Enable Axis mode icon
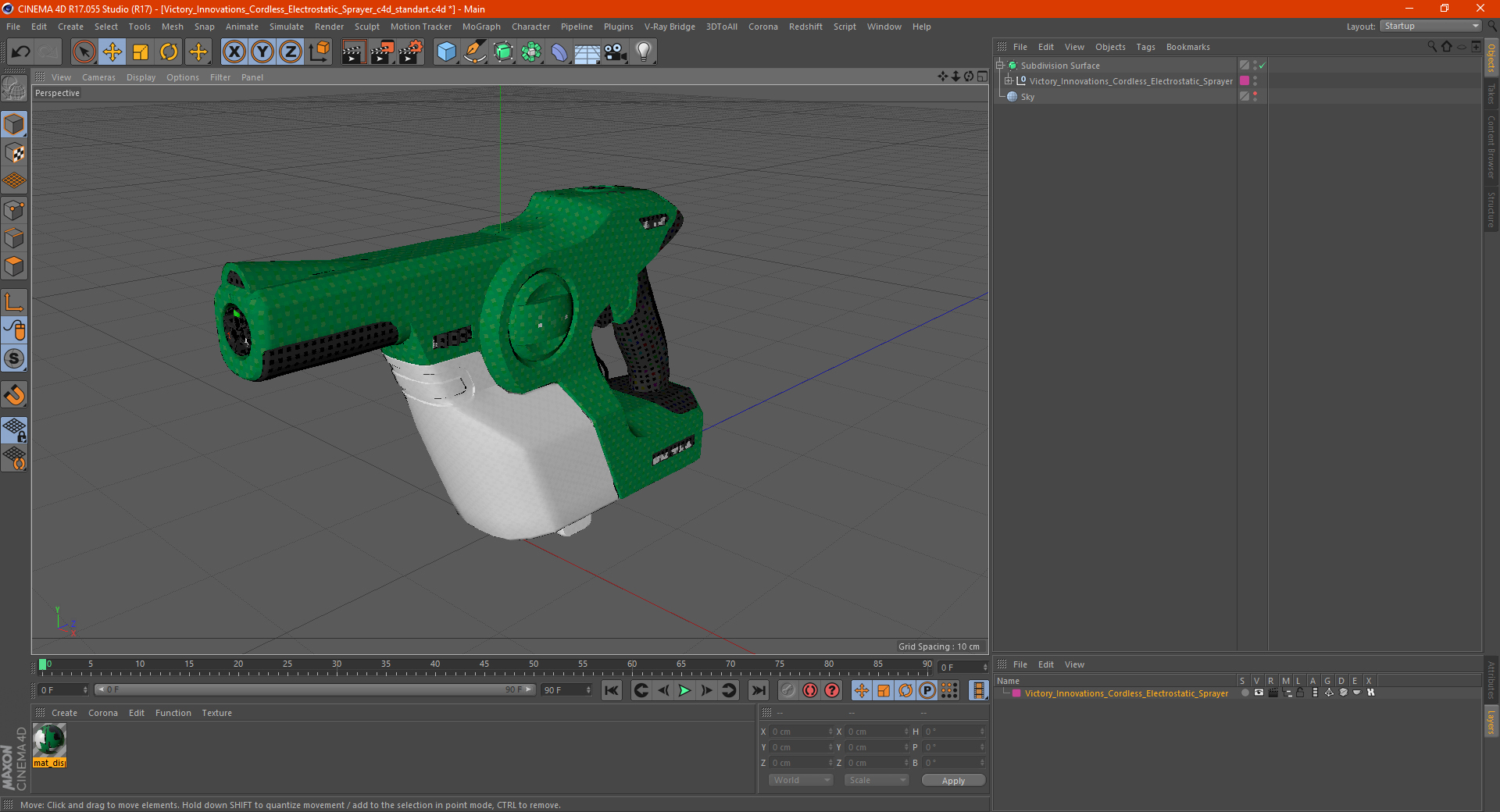 14,302
